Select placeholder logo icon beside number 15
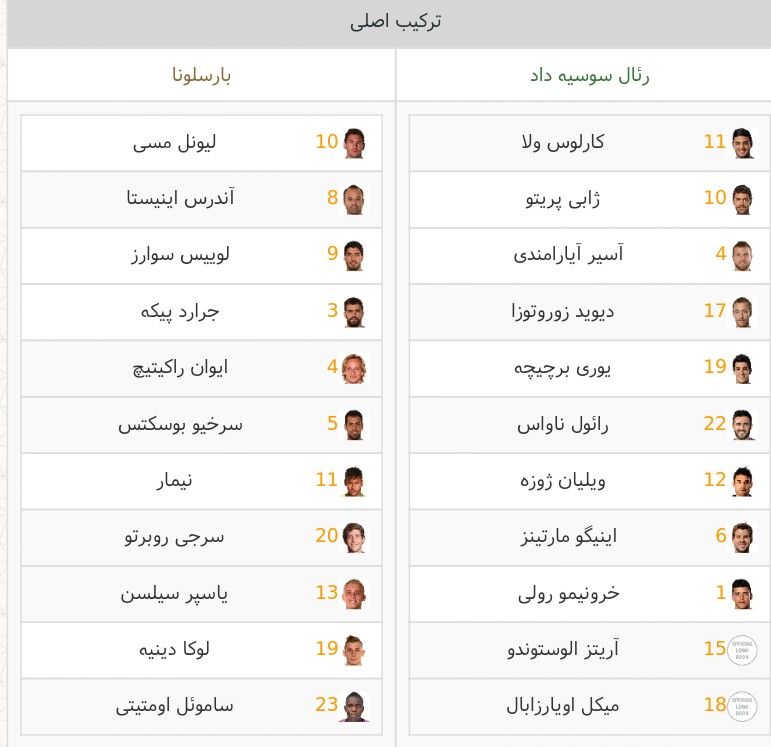Image resolution: width=771 pixels, height=747 pixels. click(742, 650)
